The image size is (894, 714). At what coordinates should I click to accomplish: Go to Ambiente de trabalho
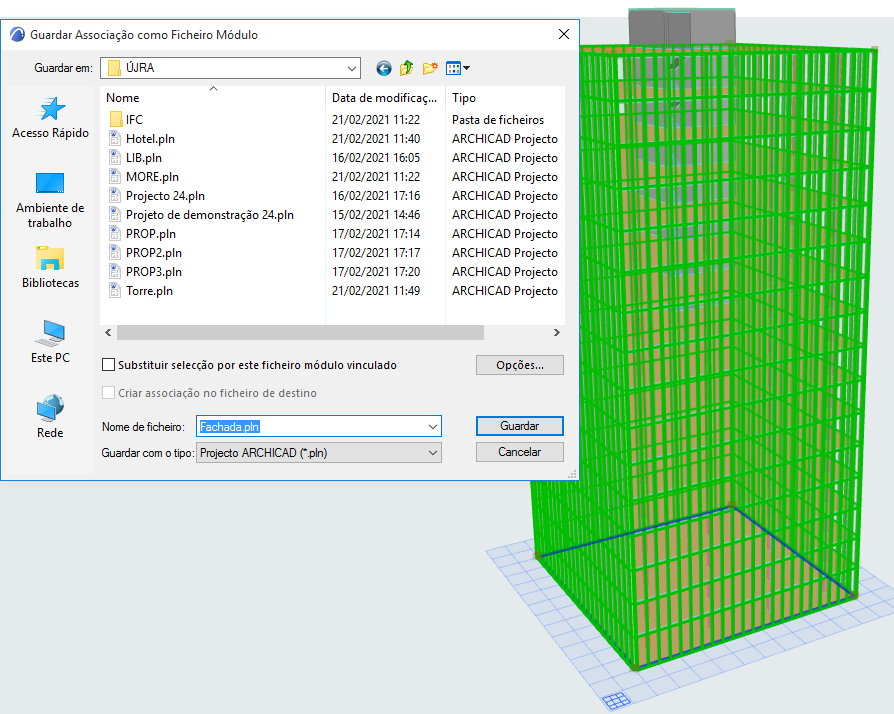pos(50,199)
